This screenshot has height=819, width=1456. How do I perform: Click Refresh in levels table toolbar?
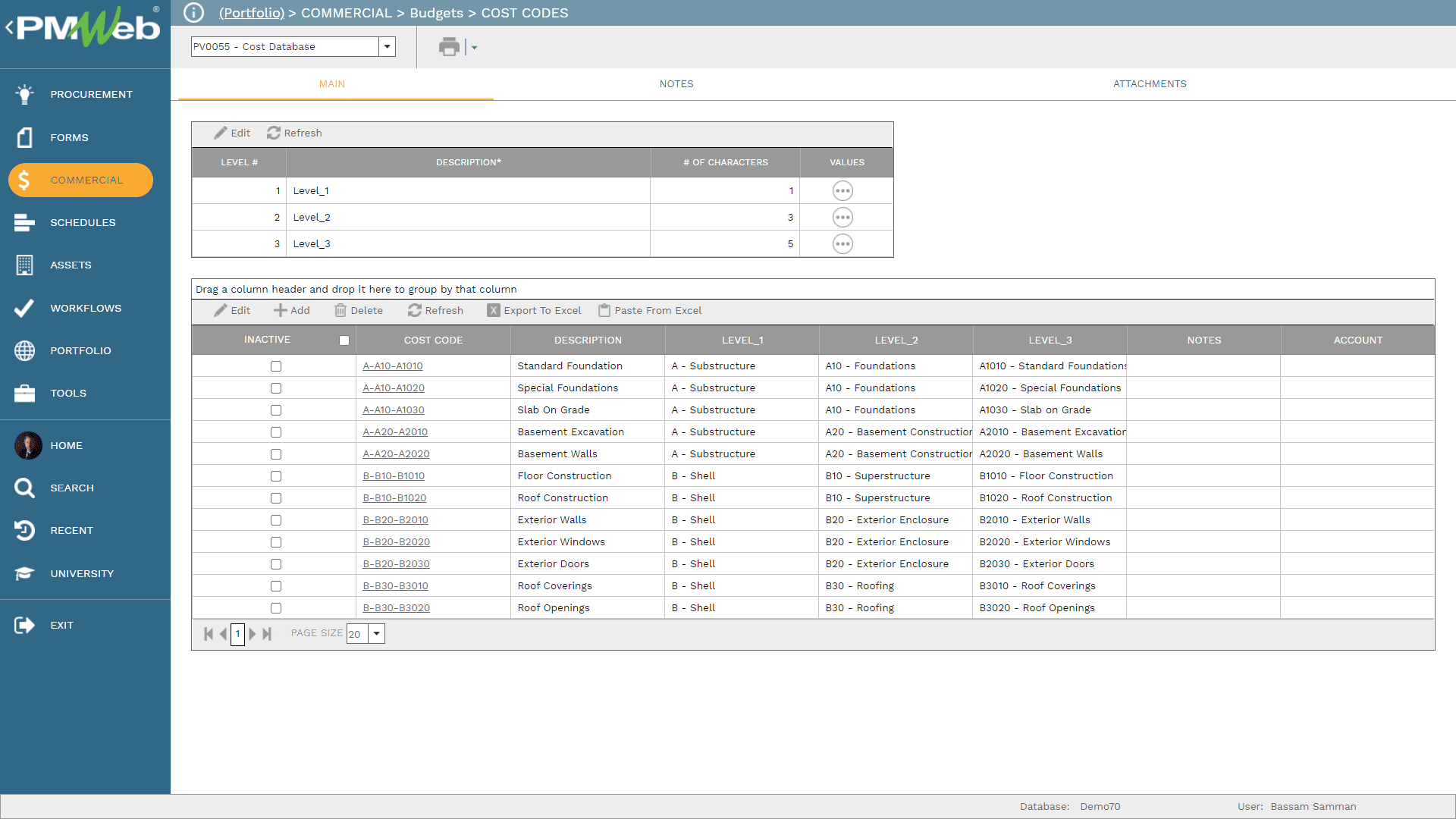click(x=294, y=133)
